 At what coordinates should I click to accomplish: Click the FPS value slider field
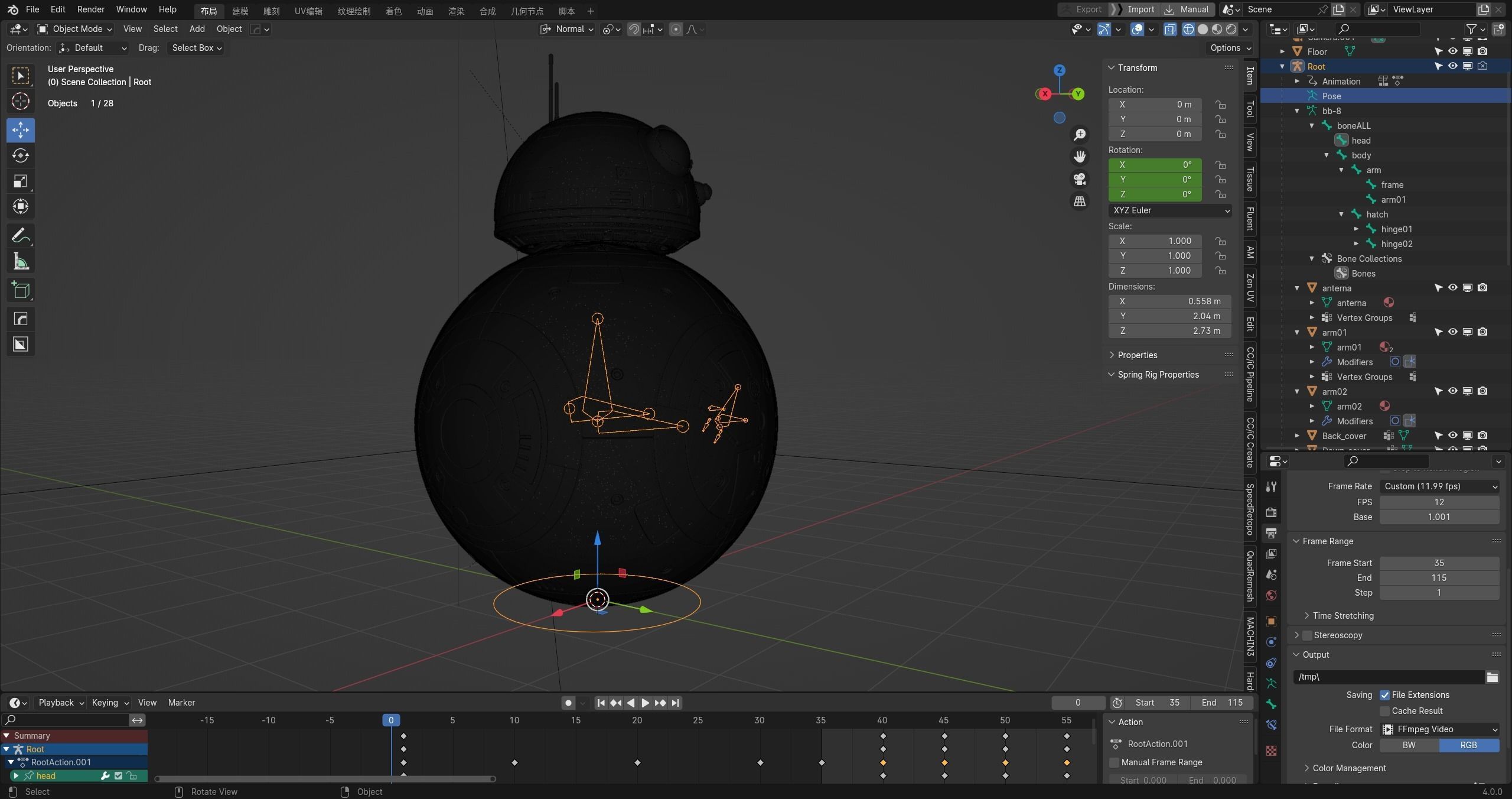1439,502
